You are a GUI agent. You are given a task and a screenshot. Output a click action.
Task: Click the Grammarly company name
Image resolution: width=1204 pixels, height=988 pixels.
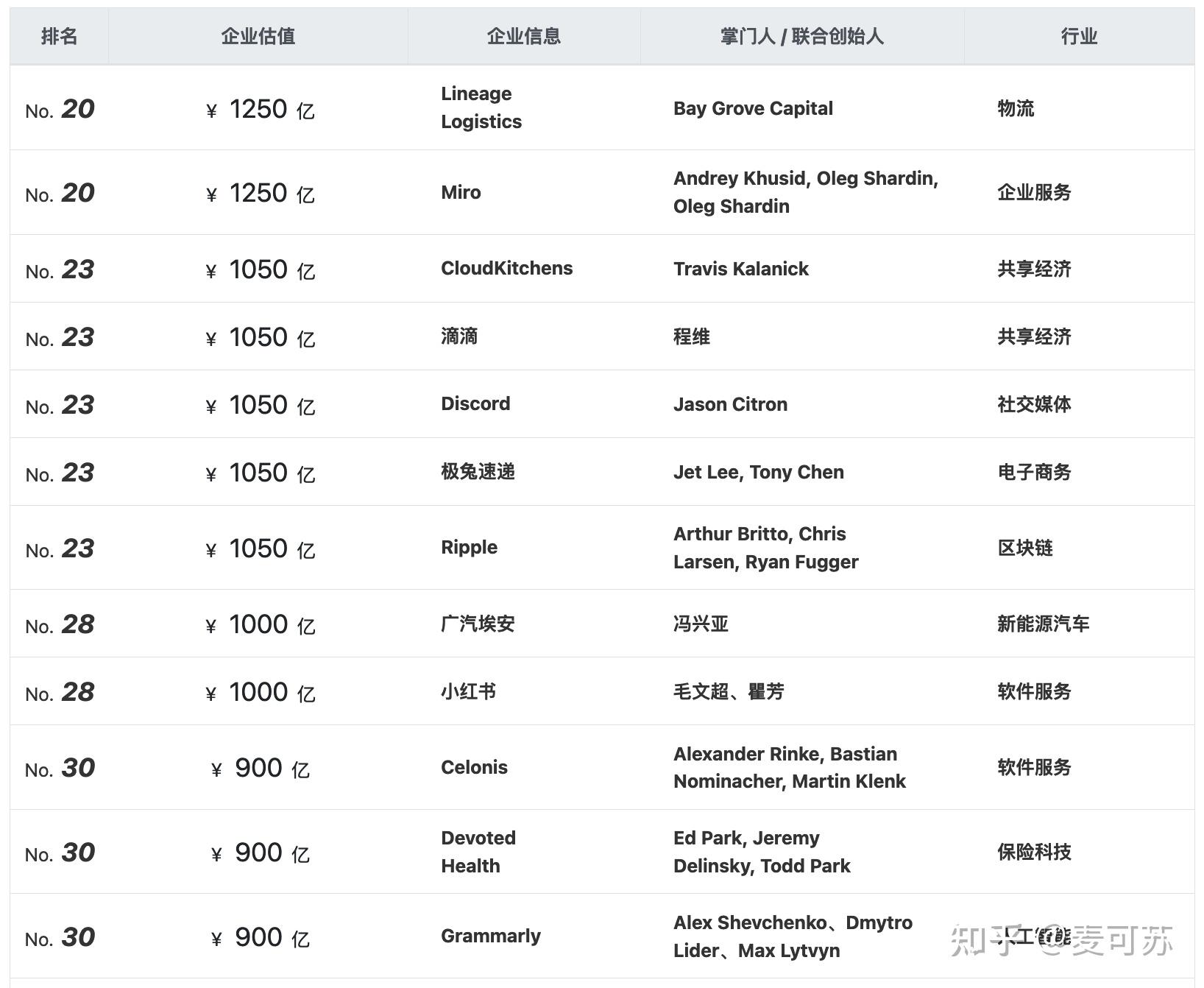491,936
